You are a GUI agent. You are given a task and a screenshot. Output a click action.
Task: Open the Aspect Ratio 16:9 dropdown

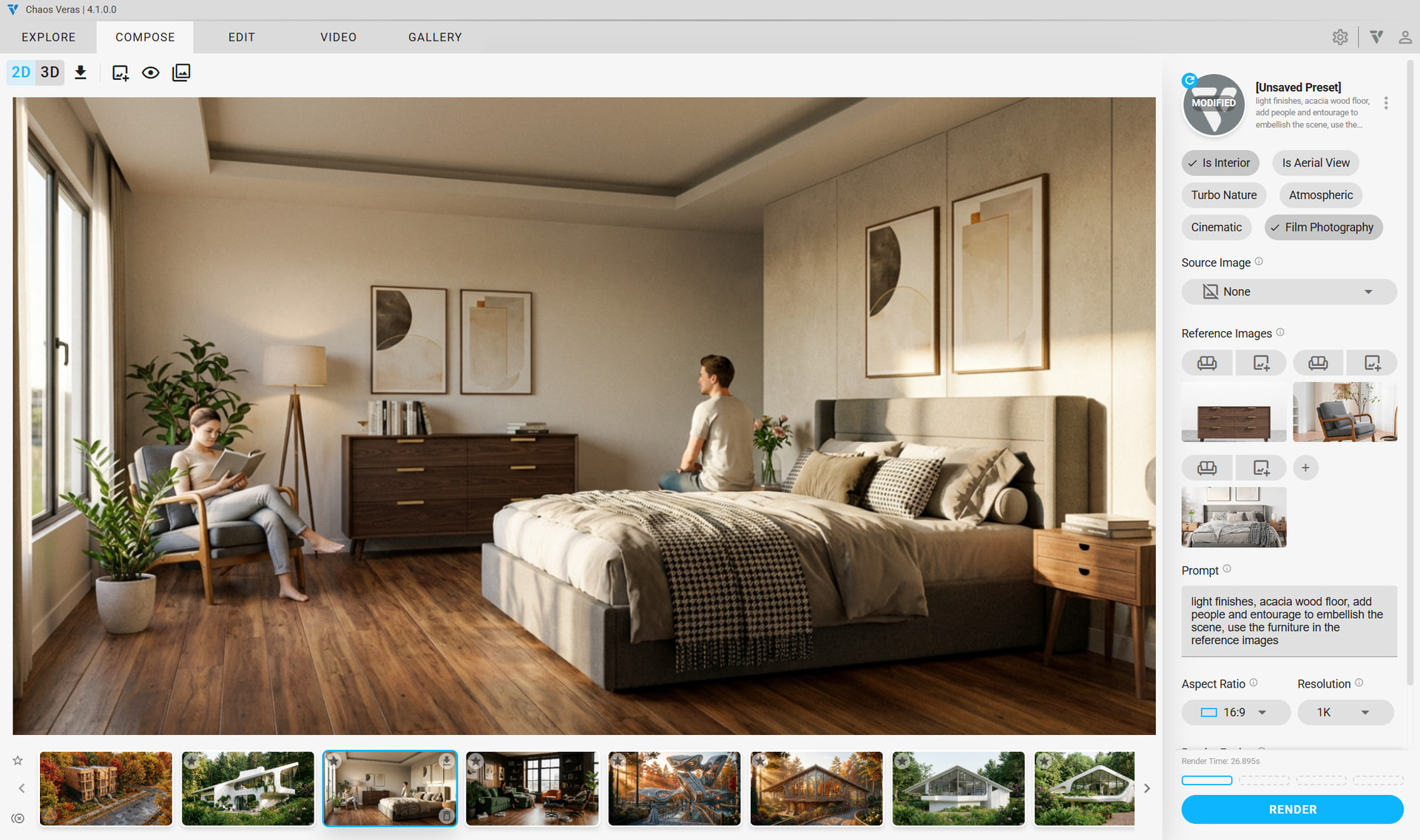click(x=1235, y=712)
